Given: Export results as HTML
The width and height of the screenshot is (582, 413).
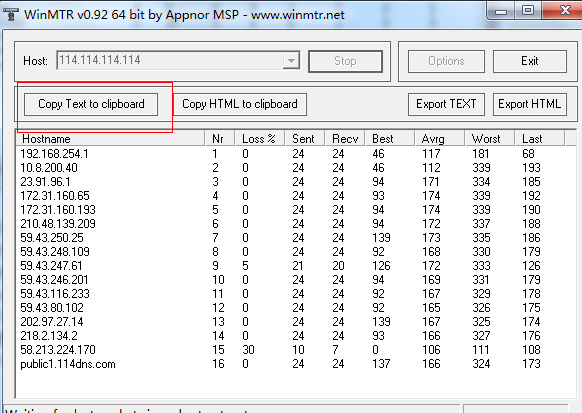Looking at the screenshot, I should click(530, 104).
